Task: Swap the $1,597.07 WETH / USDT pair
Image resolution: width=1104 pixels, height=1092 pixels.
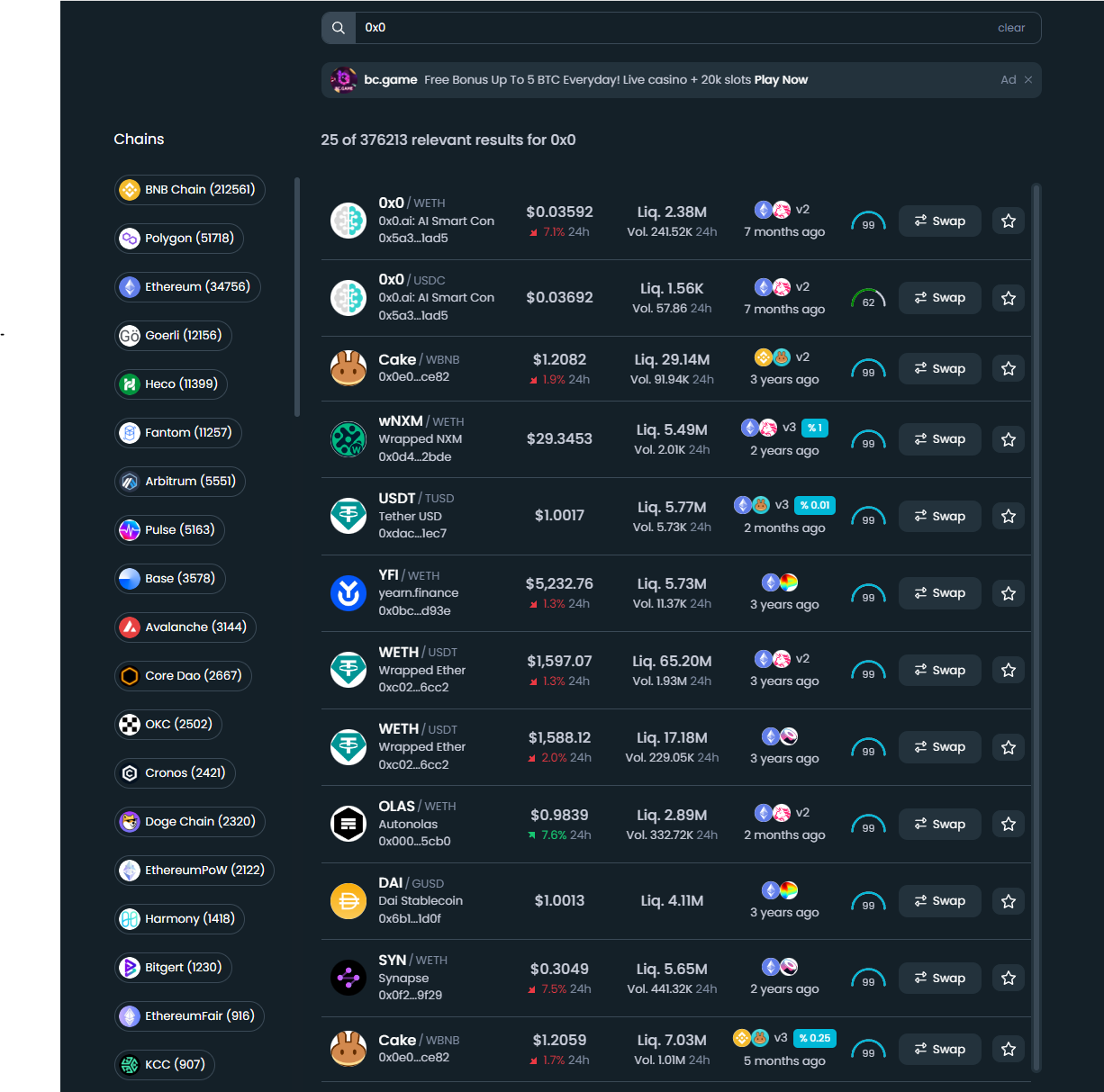Action: click(940, 671)
